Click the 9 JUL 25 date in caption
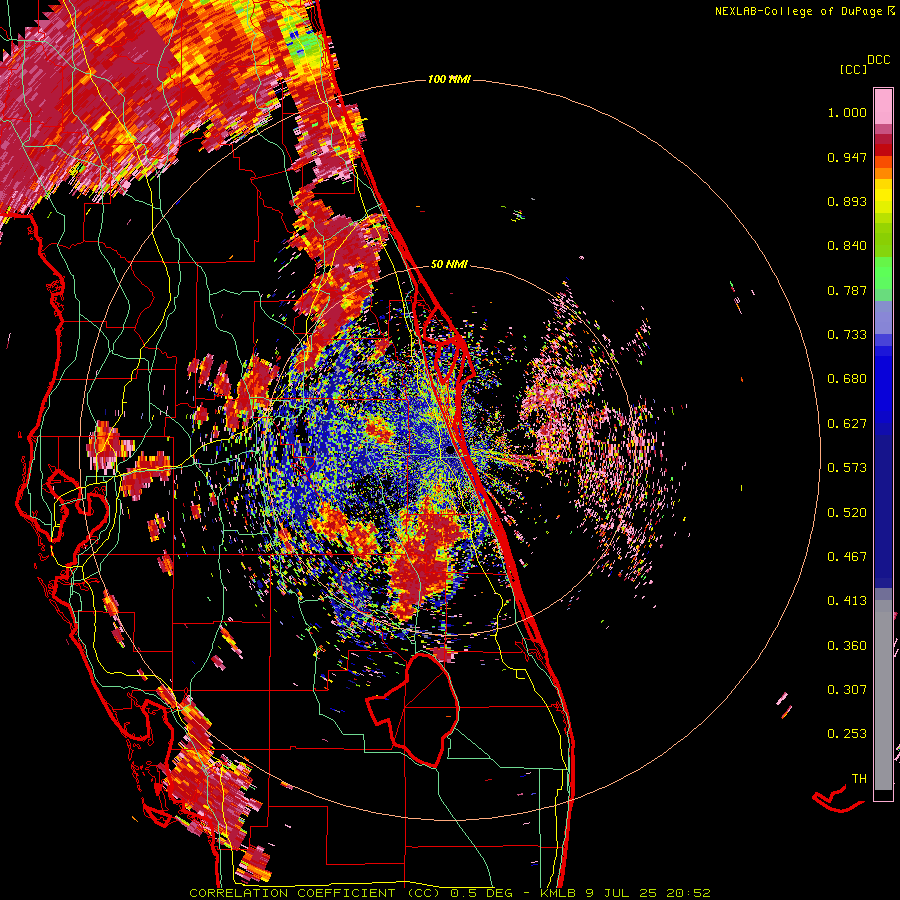This screenshot has height=900, width=900. tap(620, 893)
